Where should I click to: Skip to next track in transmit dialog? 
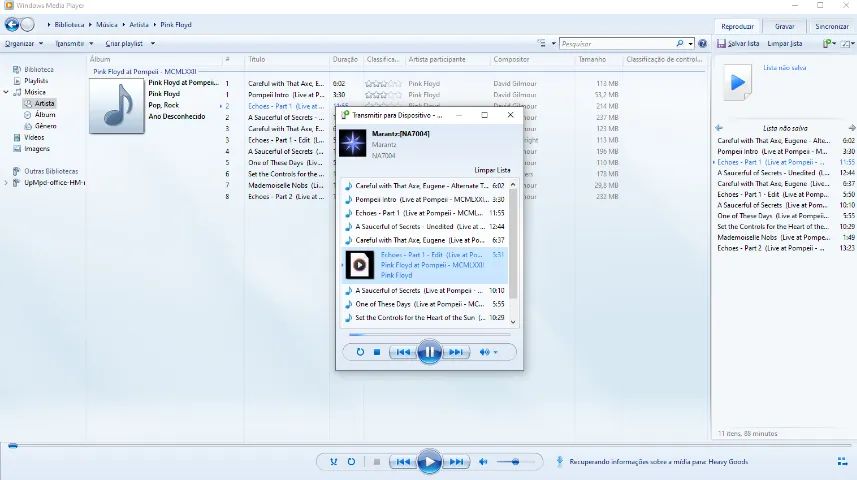pos(456,352)
